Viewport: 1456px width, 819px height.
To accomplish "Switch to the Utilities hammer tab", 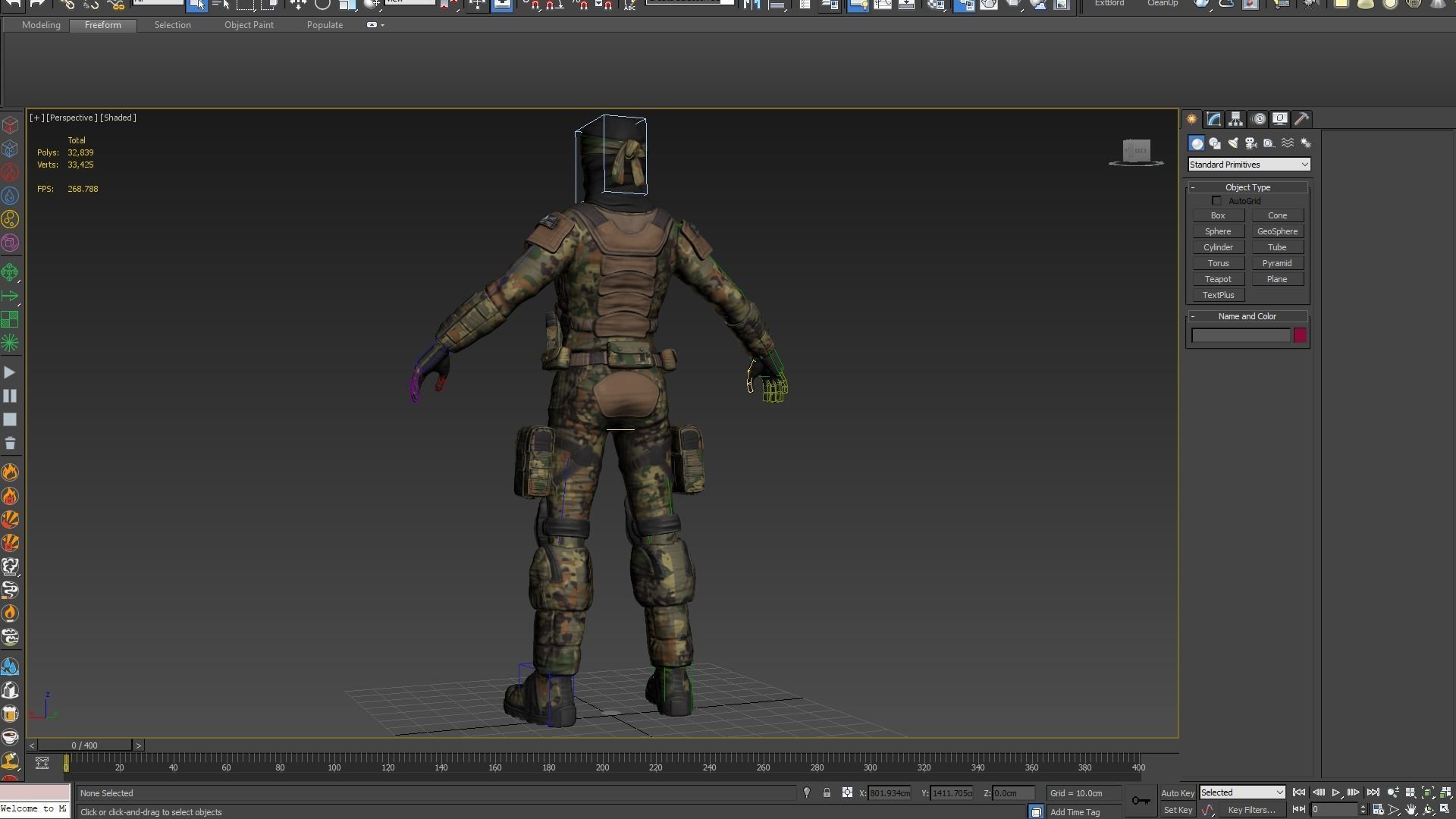I will click(1301, 119).
